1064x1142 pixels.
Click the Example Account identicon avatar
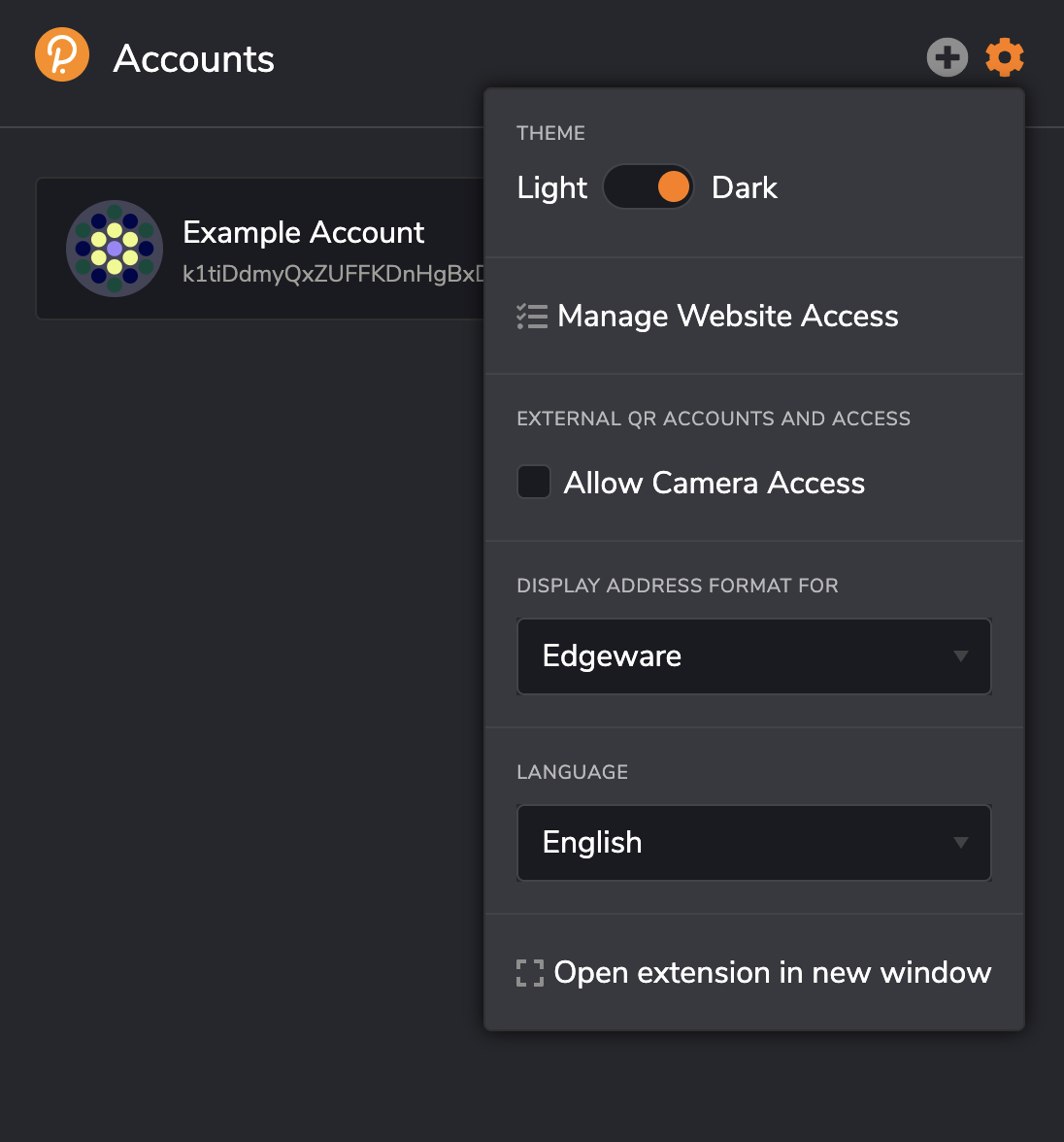(x=114, y=249)
